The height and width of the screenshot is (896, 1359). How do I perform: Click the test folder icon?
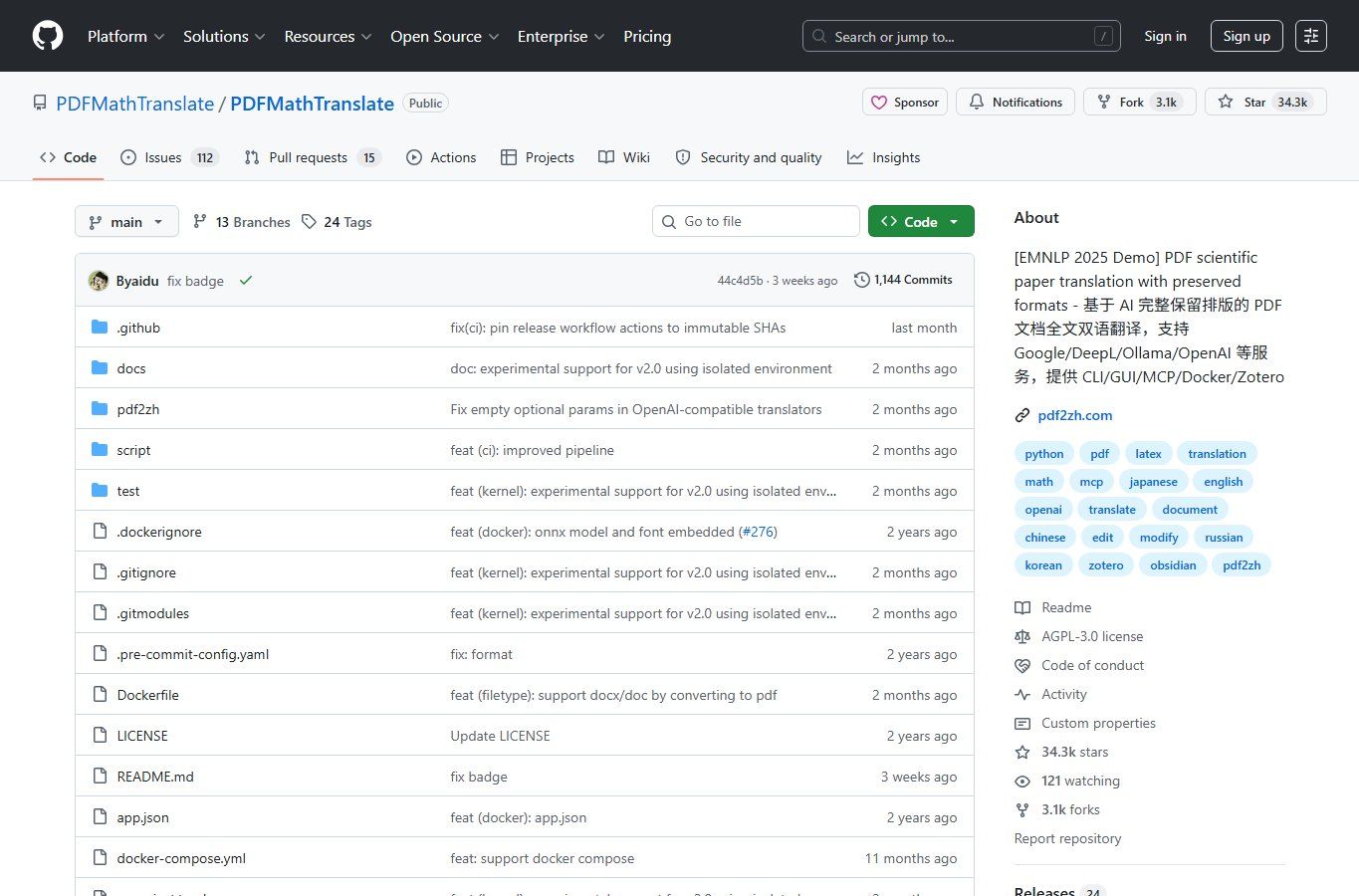(x=100, y=491)
